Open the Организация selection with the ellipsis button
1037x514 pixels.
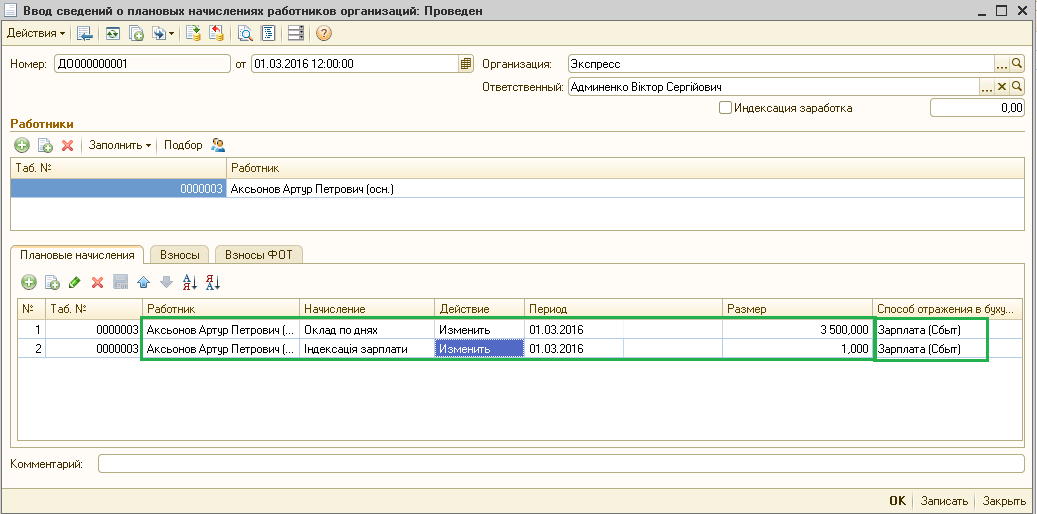pos(1002,64)
